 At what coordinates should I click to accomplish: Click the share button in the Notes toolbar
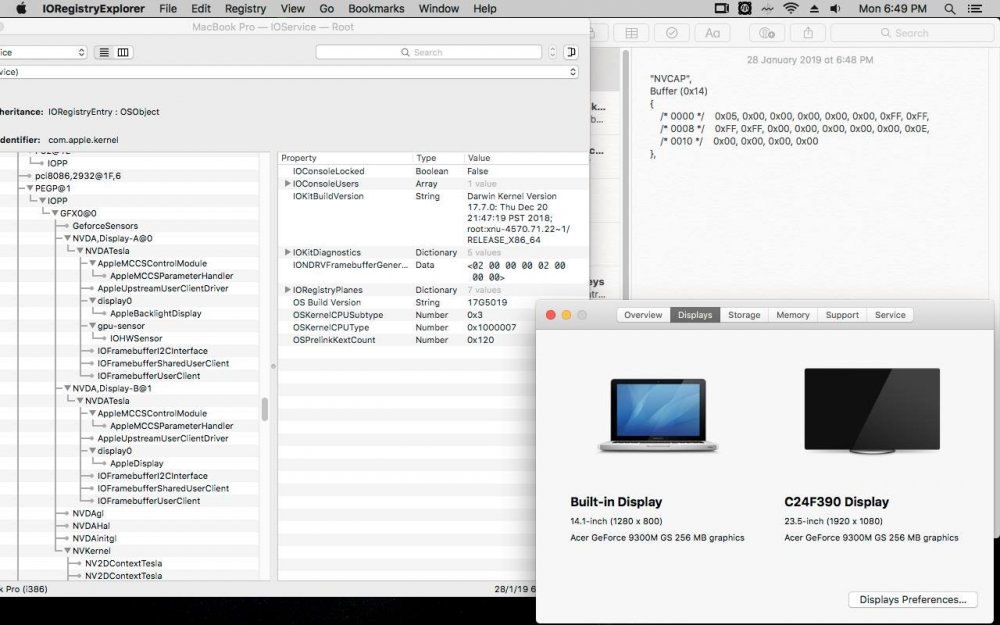pyautogui.click(x=808, y=33)
